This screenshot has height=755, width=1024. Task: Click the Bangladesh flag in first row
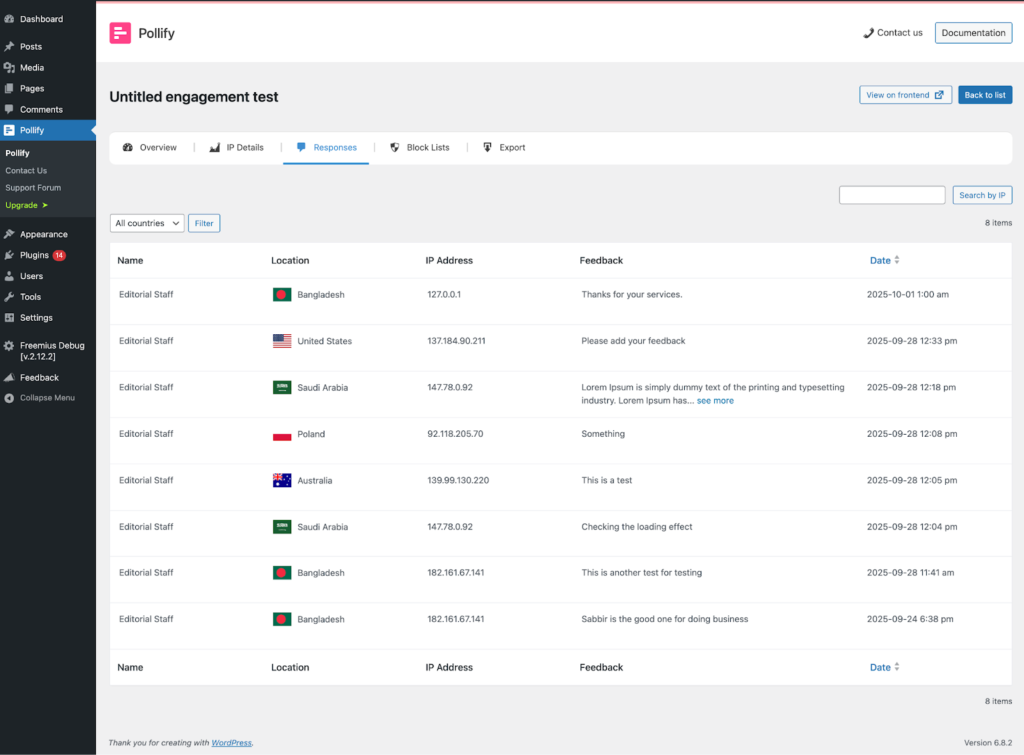pyautogui.click(x=282, y=295)
